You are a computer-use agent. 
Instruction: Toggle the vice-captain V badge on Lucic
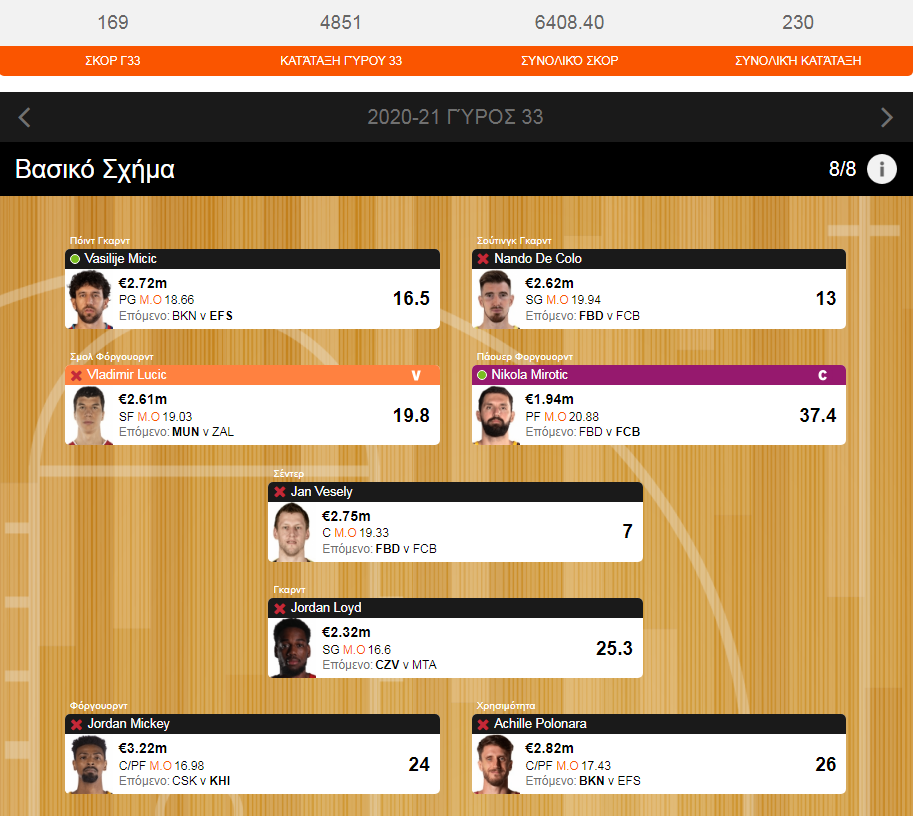click(x=416, y=375)
